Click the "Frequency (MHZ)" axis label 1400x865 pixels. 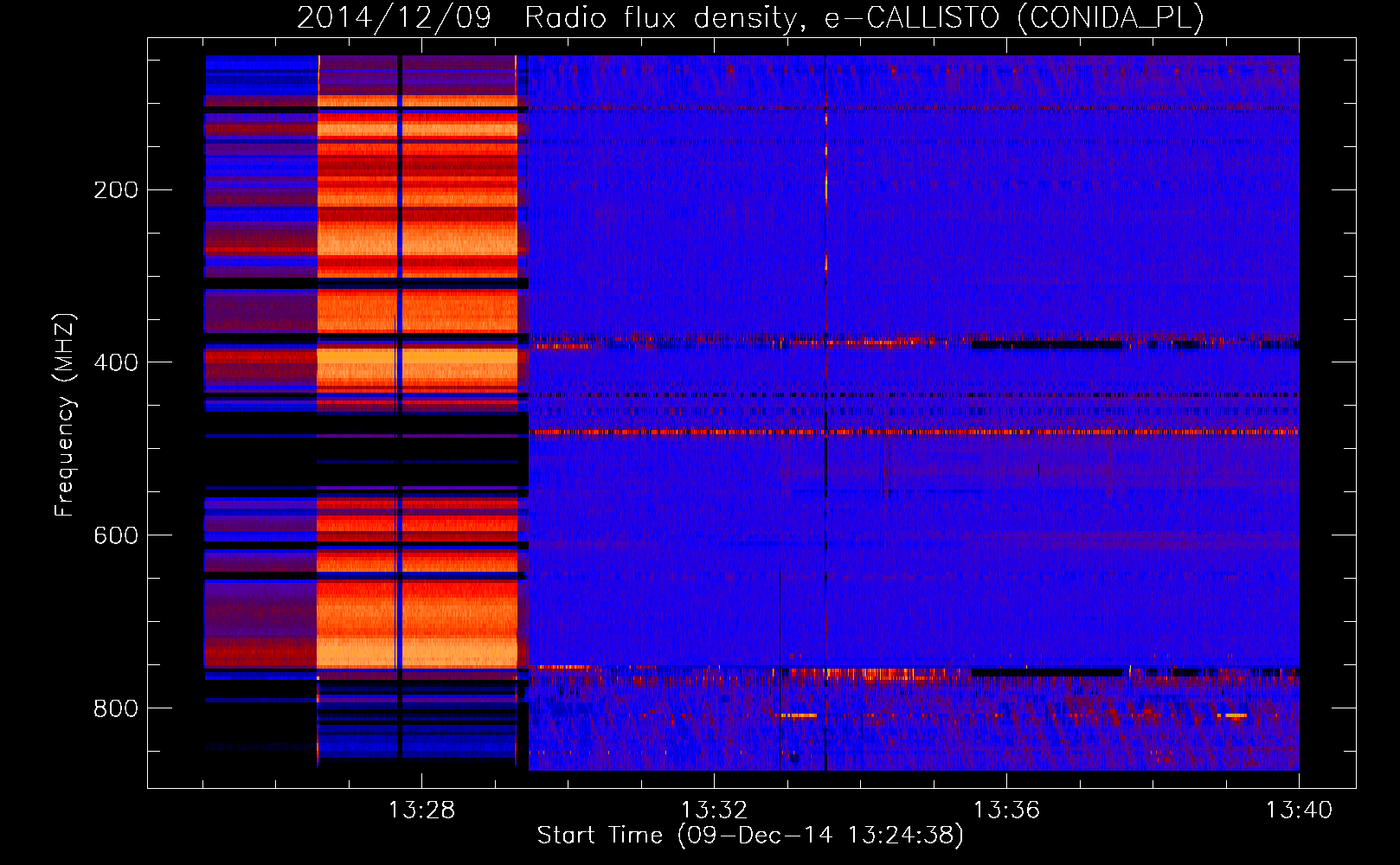point(65,414)
